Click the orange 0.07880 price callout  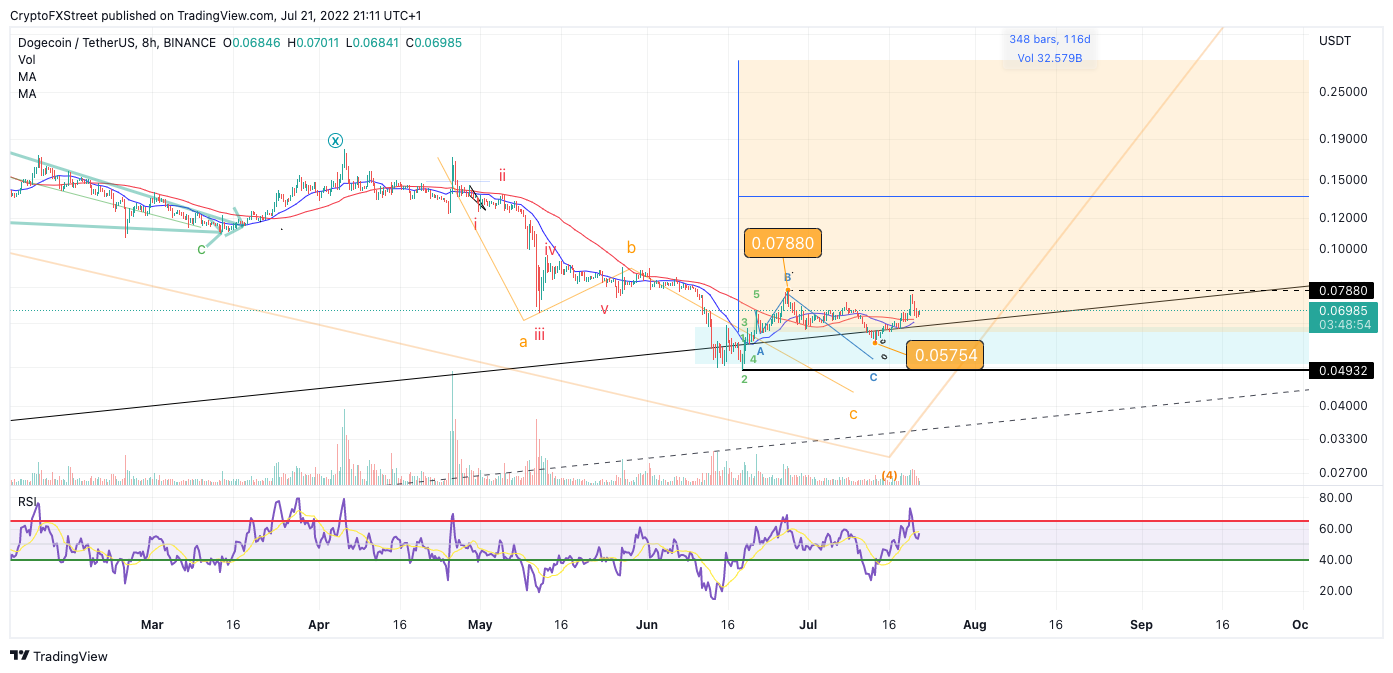[782, 242]
